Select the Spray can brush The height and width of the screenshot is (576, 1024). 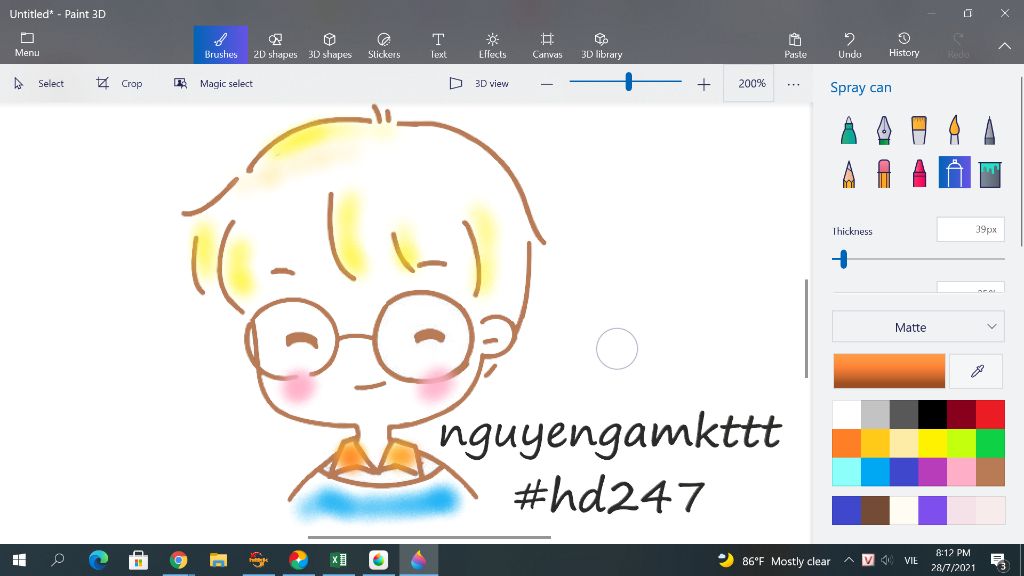coord(954,172)
